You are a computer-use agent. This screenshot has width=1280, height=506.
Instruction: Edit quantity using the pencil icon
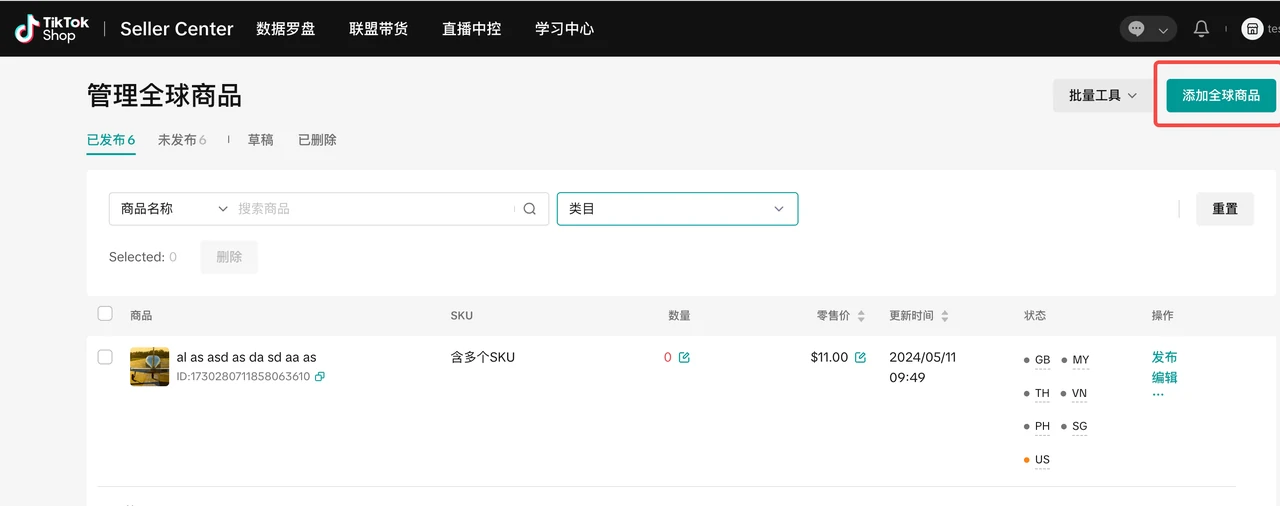coord(684,357)
